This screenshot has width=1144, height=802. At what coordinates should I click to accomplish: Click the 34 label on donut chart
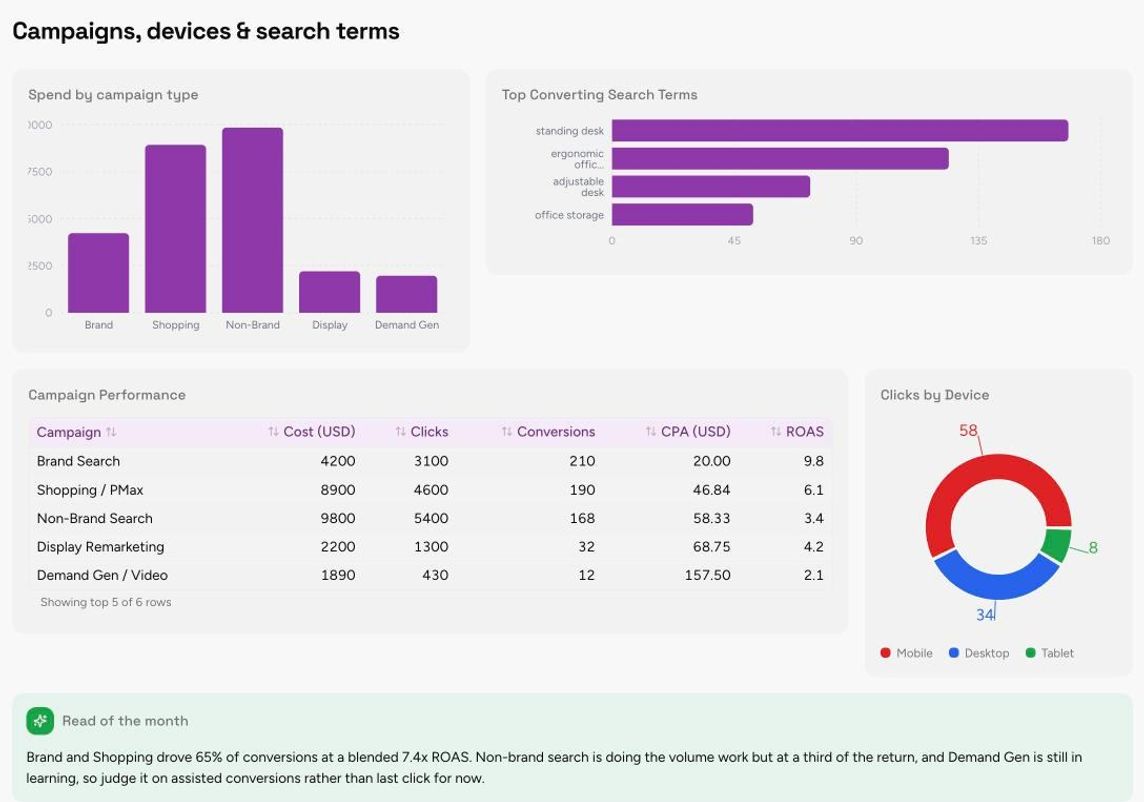click(985, 614)
